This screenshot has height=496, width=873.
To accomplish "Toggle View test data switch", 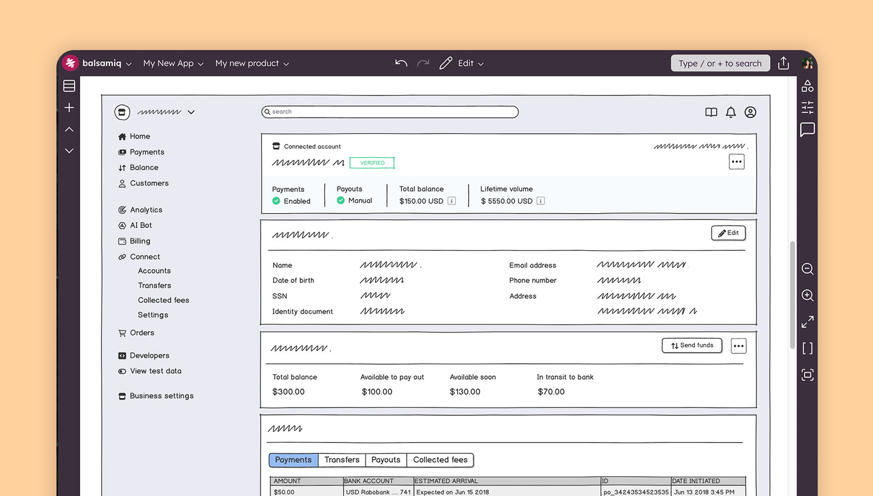I will tap(122, 371).
